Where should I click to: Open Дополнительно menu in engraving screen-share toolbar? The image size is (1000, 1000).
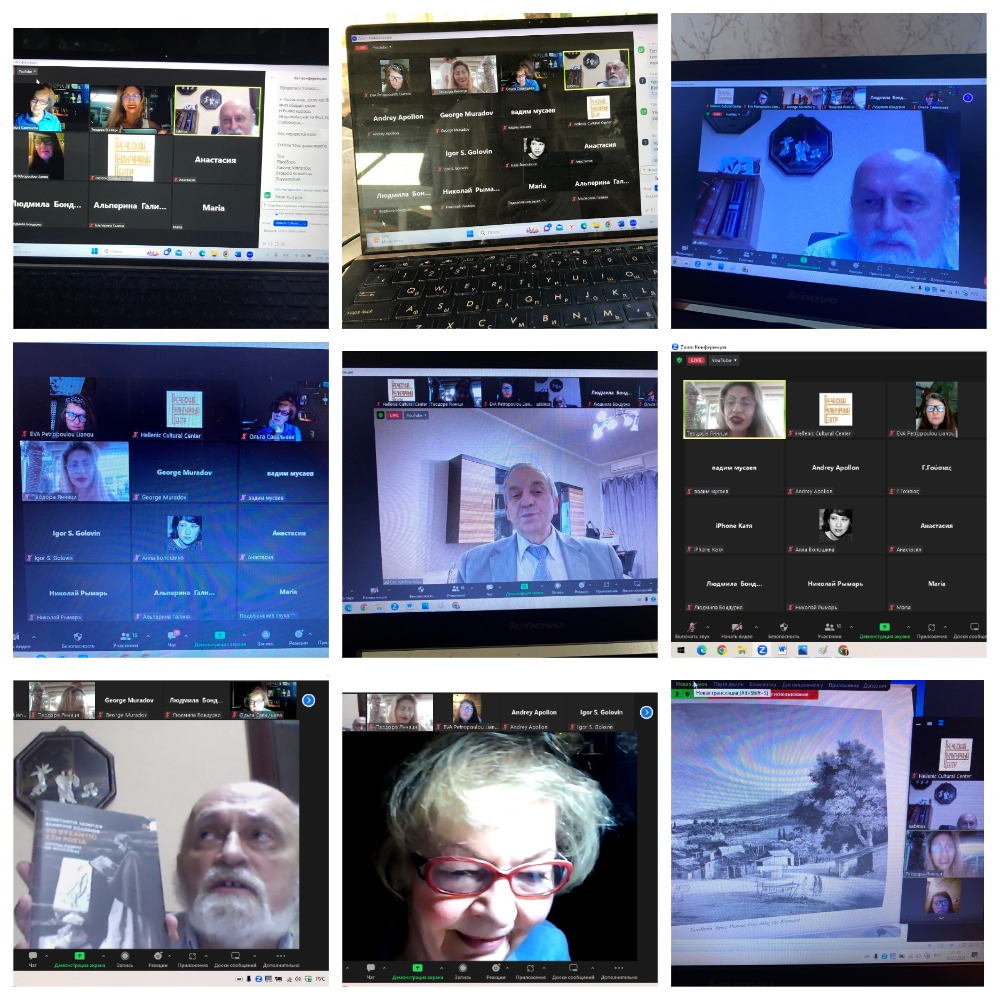[x=875, y=686]
